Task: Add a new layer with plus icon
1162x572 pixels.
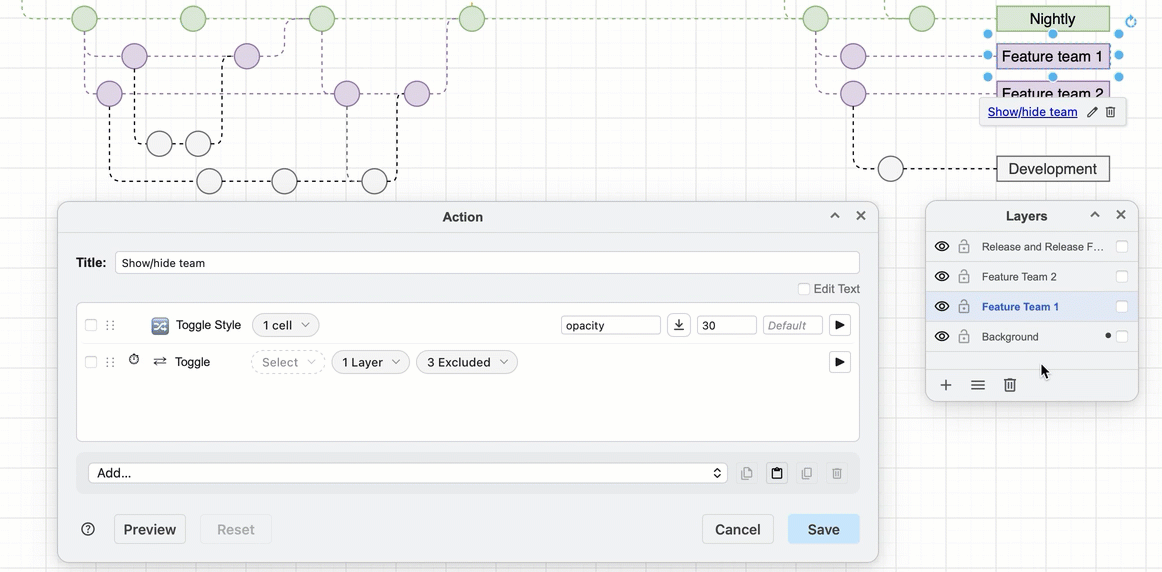Action: (x=946, y=385)
